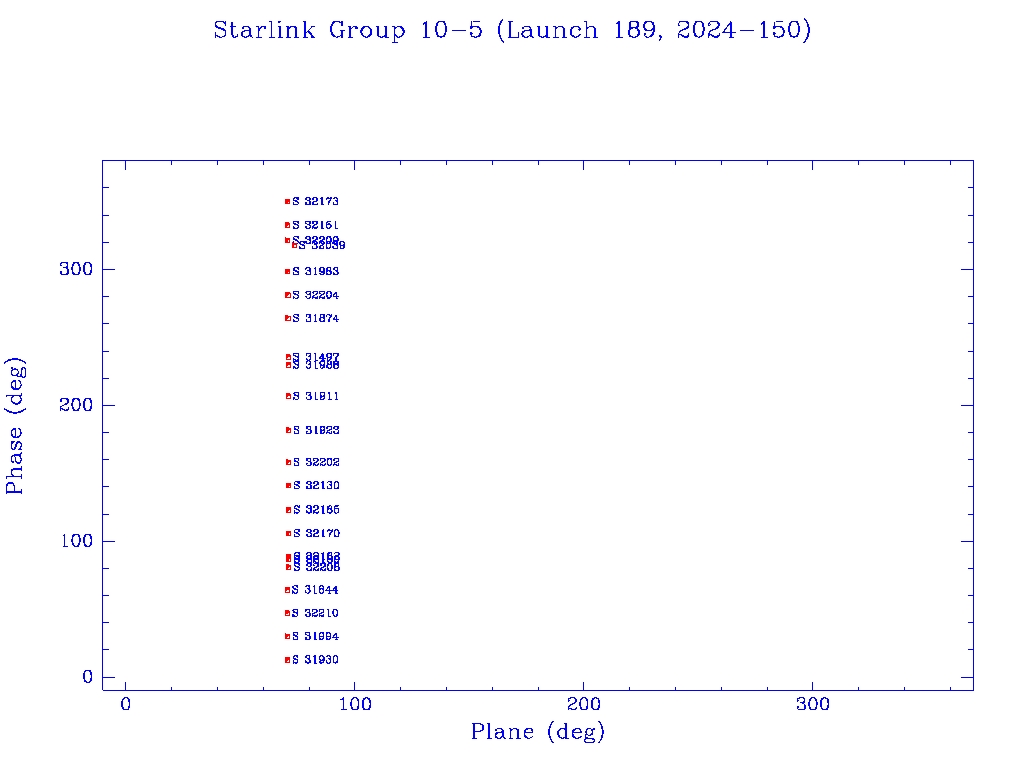Select the S 32173 satellite label

coord(315,202)
